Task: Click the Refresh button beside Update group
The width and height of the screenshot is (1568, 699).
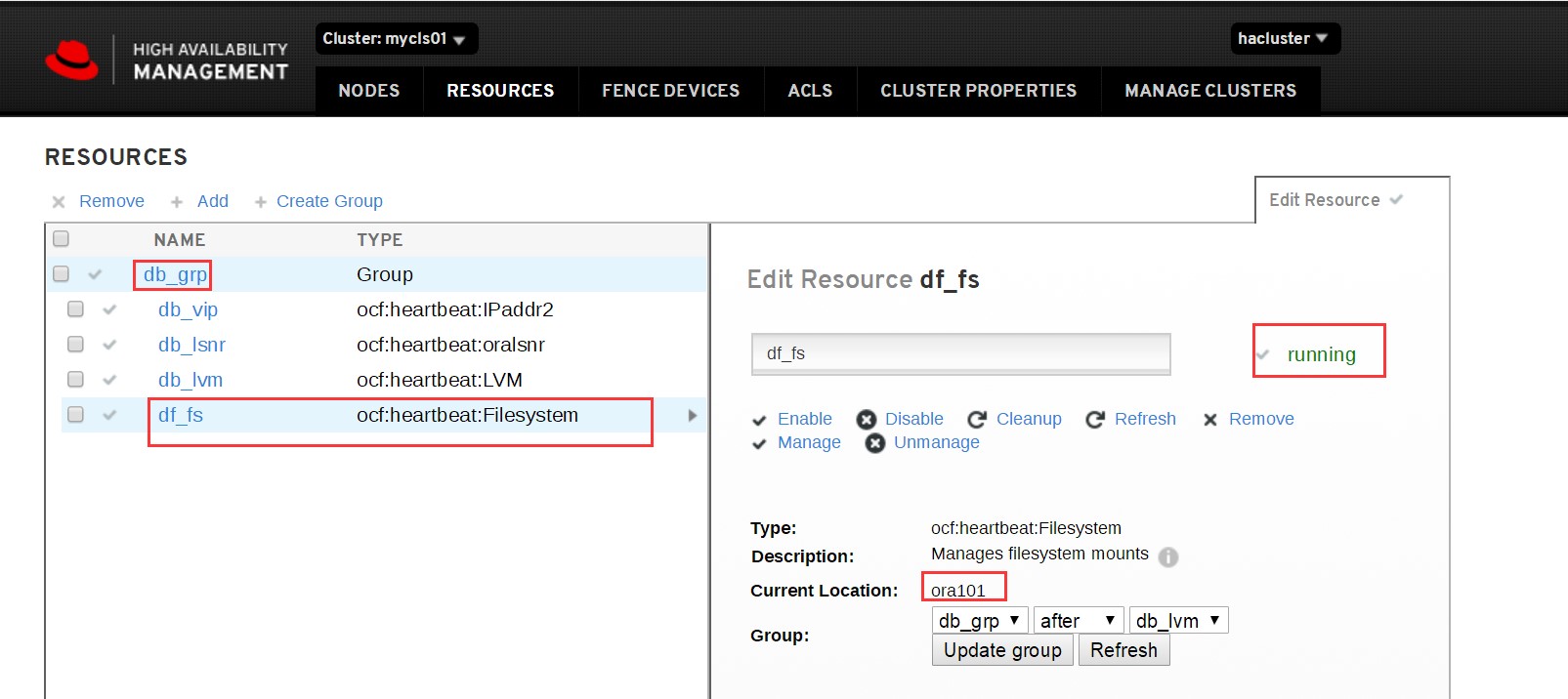Action: click(x=1123, y=650)
